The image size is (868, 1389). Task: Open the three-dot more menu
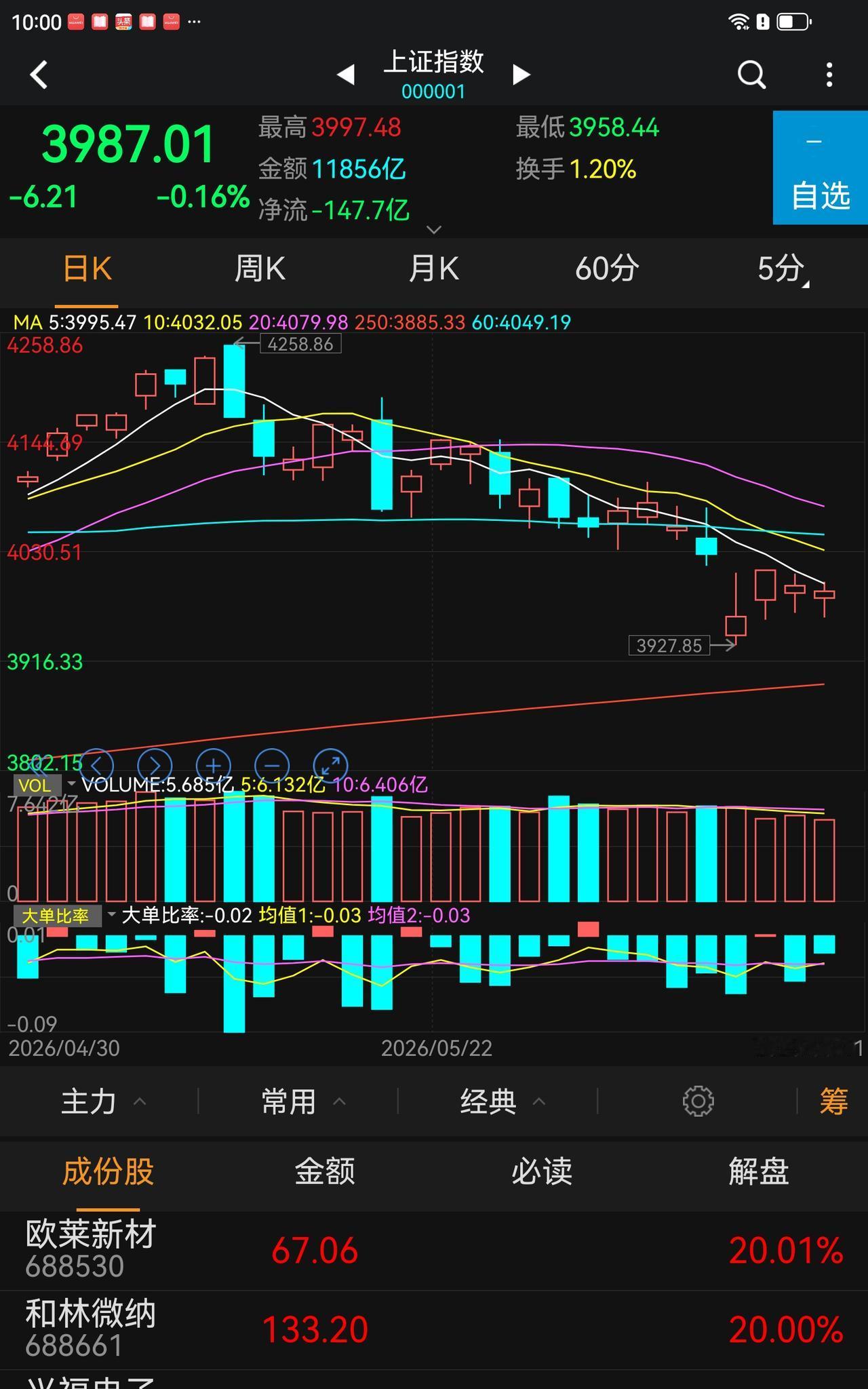[x=829, y=75]
